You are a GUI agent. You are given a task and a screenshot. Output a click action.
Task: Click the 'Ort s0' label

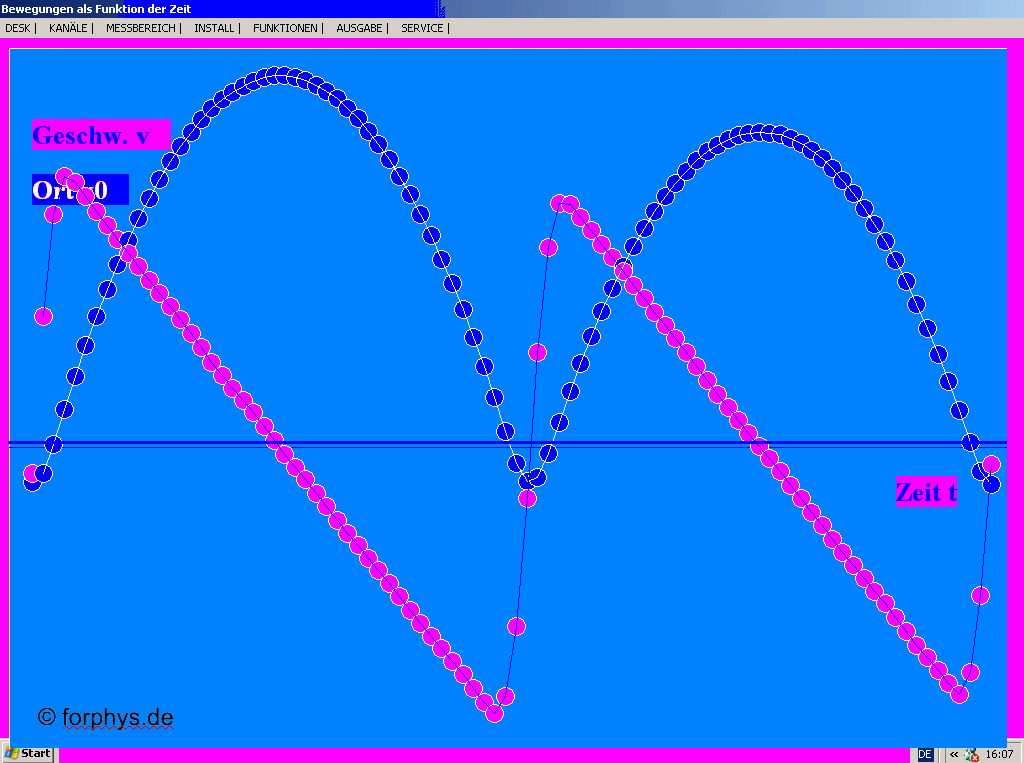(x=70, y=190)
